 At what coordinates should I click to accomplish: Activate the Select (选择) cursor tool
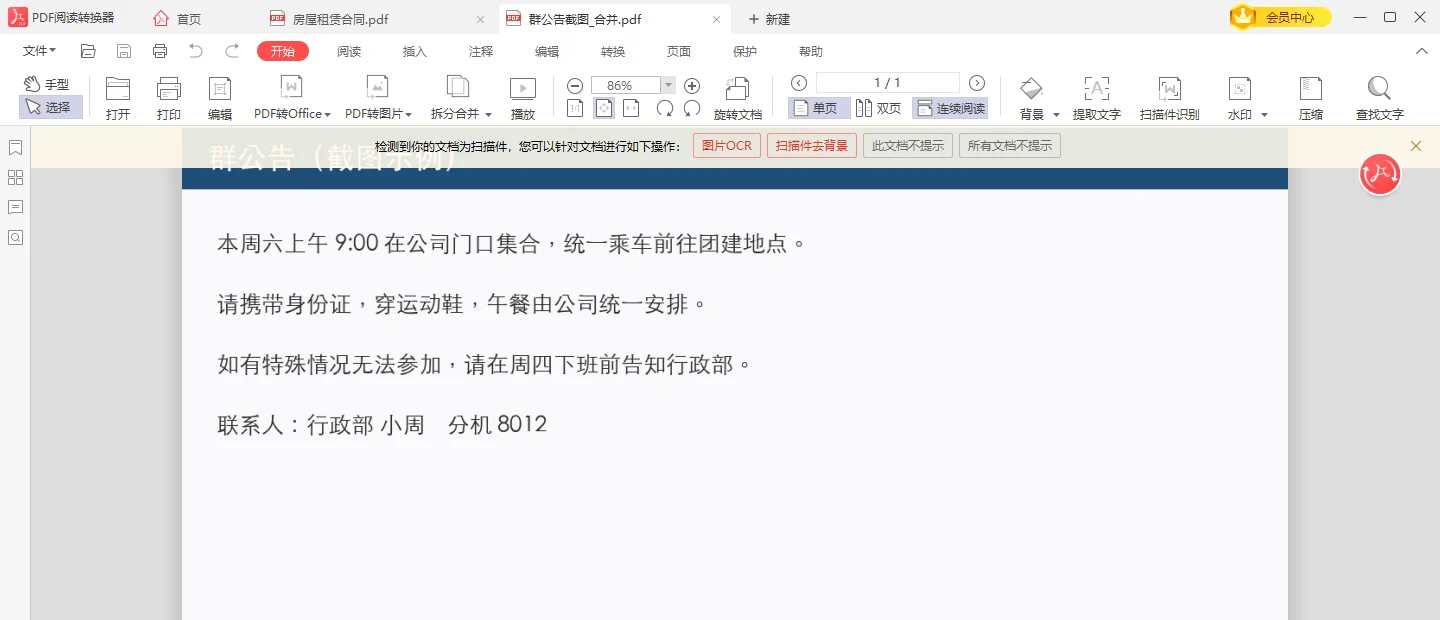coord(50,107)
